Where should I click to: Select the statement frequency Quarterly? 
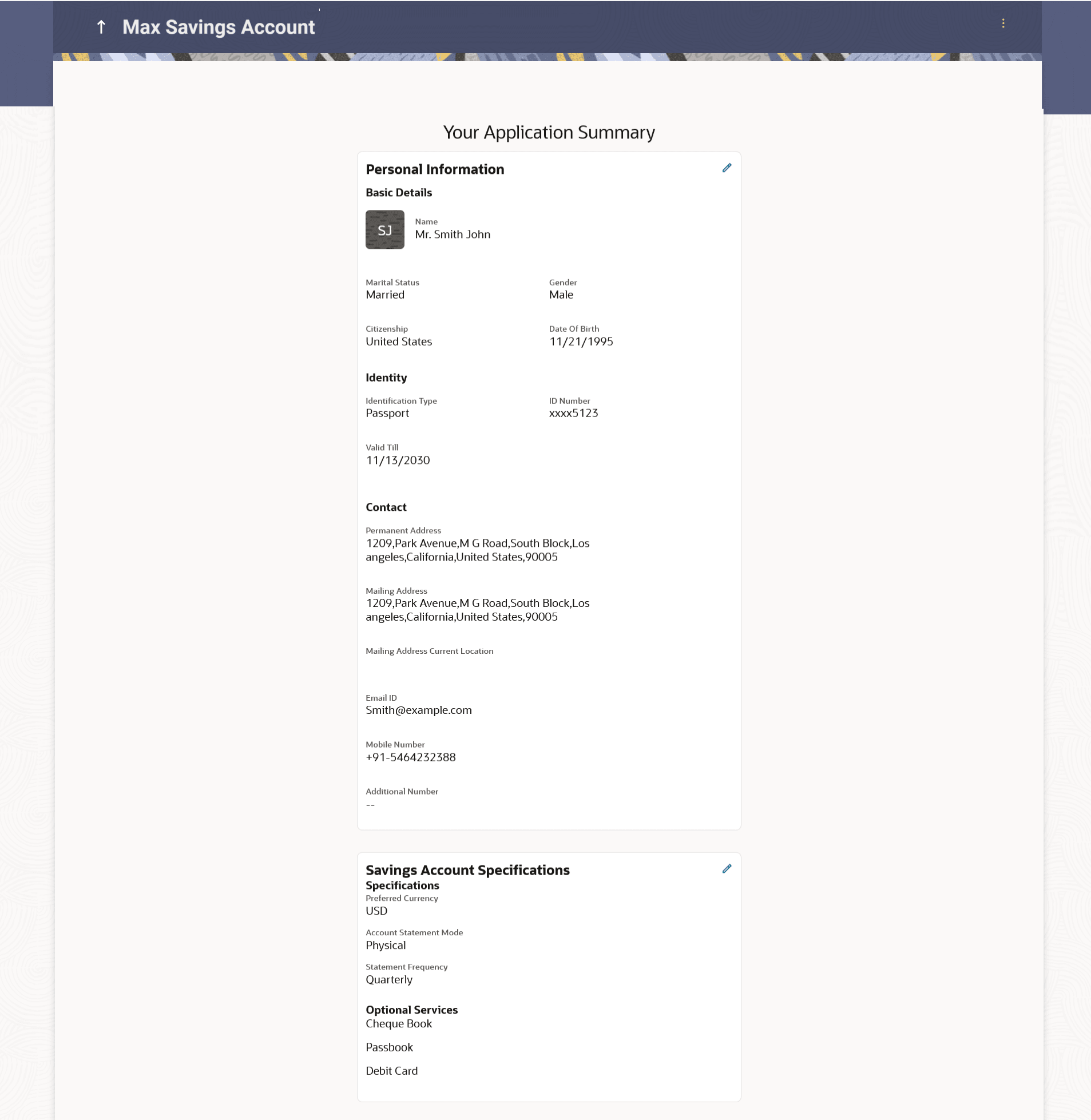389,979
